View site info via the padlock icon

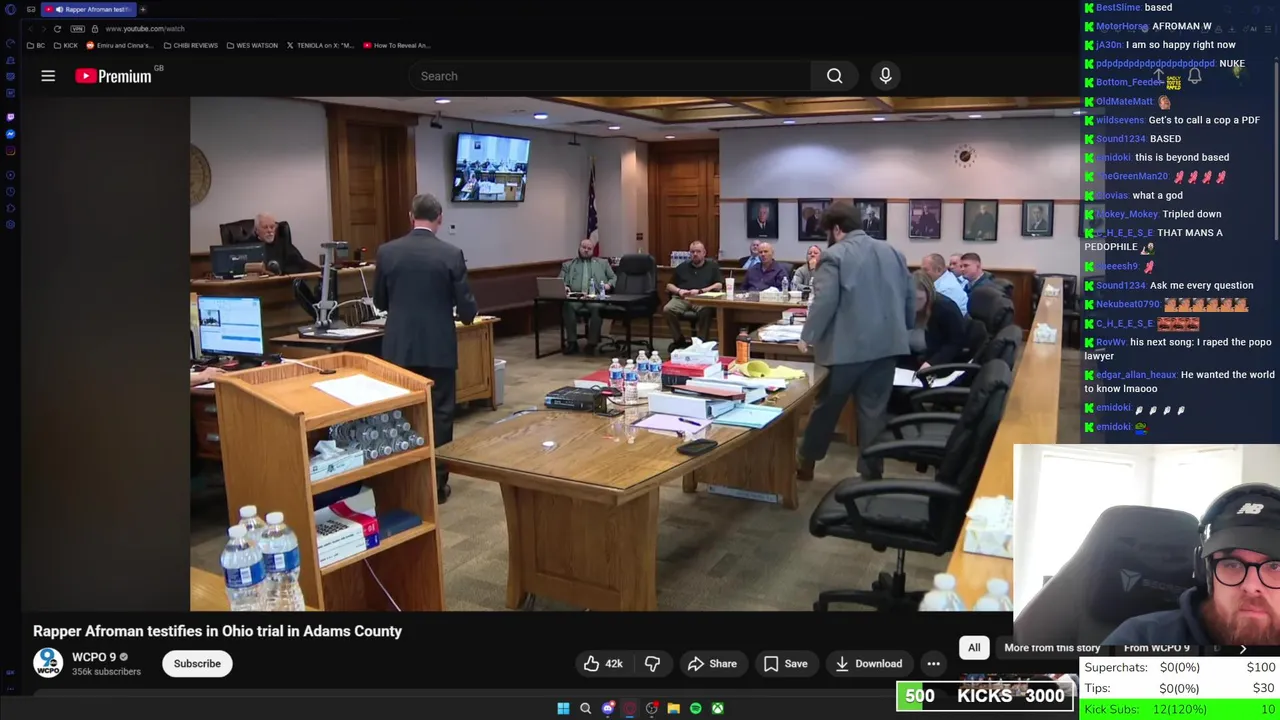[x=96, y=29]
